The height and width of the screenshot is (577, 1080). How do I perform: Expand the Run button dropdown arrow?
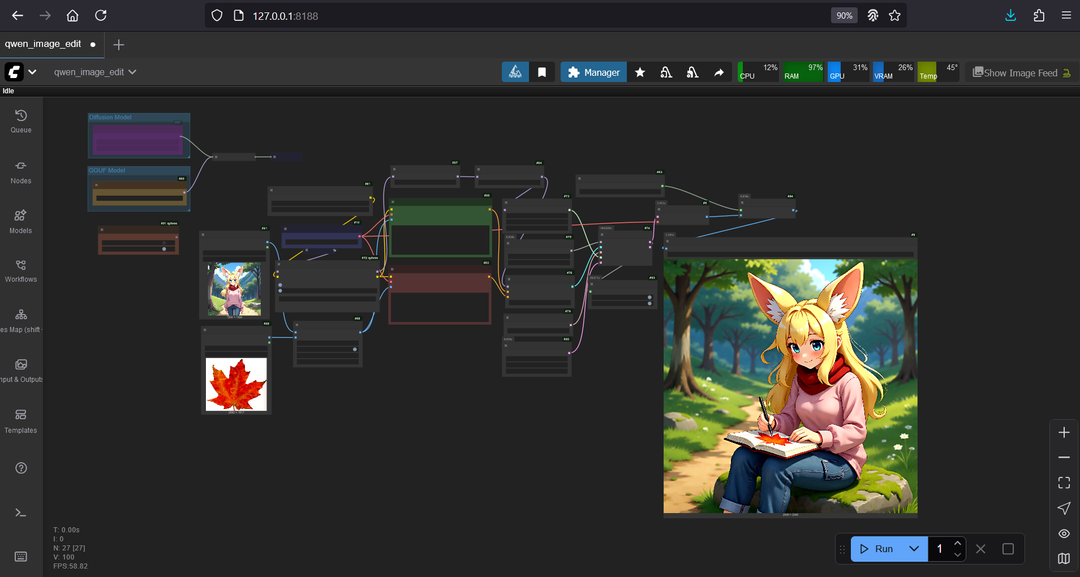[914, 549]
